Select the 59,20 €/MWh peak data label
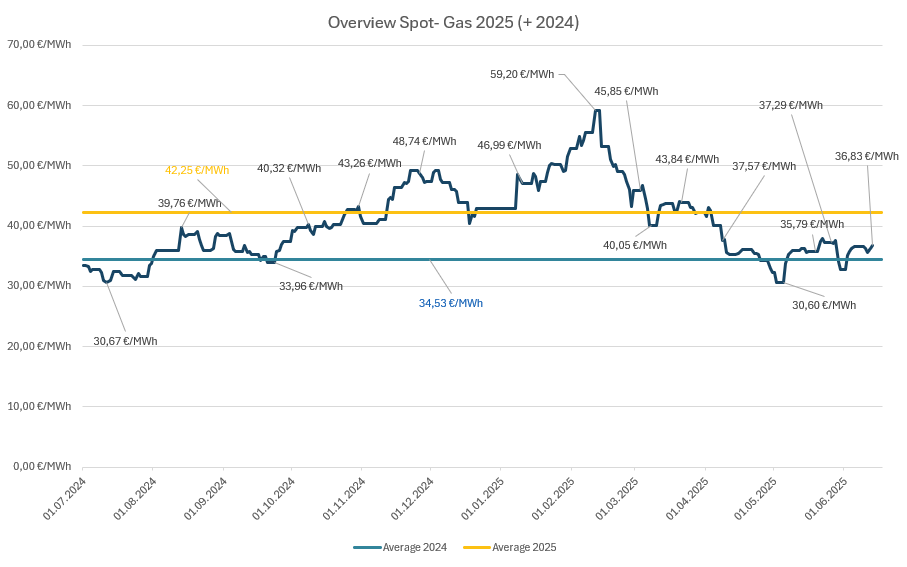 click(x=521, y=74)
